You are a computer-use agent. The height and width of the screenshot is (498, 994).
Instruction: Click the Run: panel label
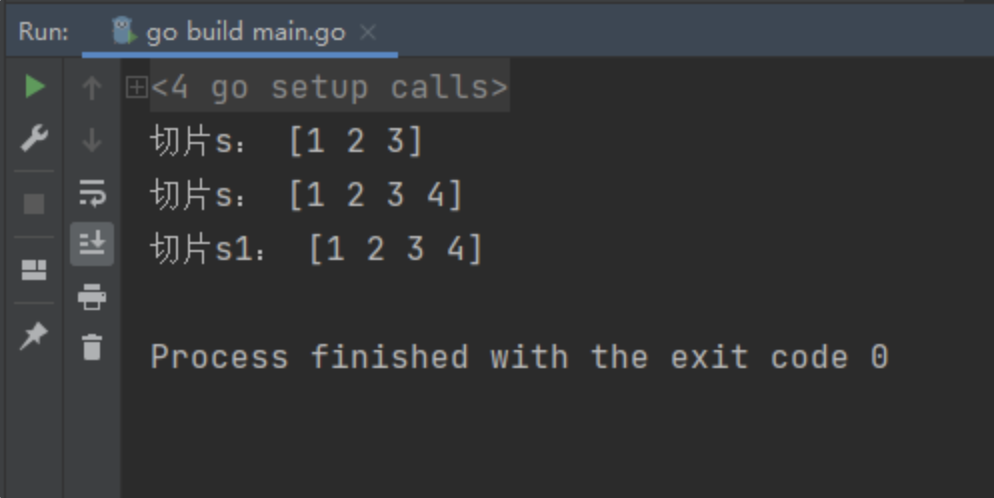click(44, 32)
